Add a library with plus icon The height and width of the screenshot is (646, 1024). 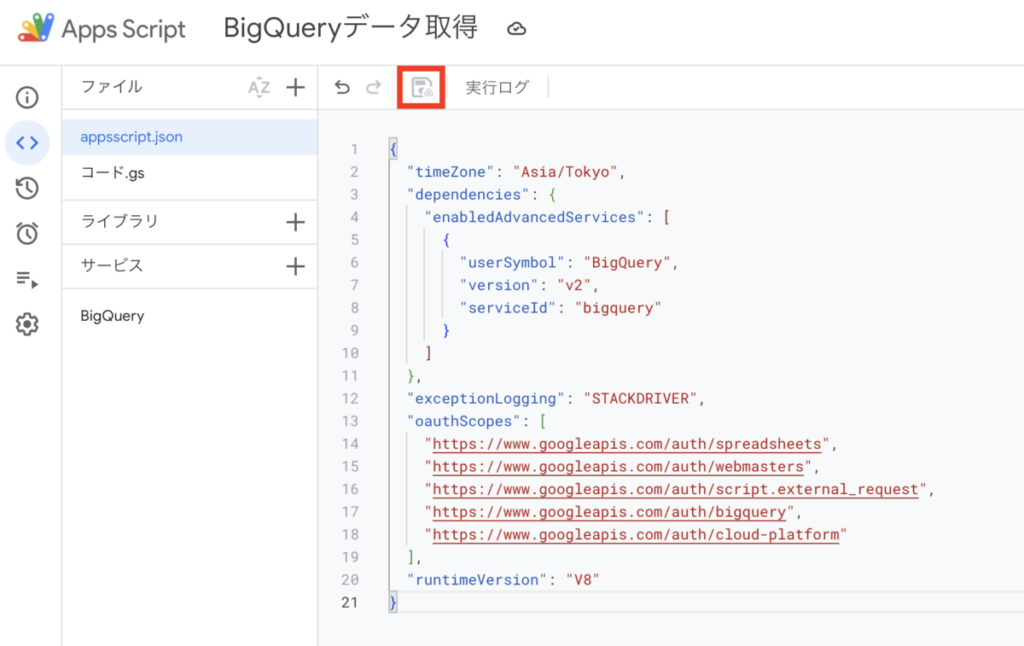pos(295,222)
